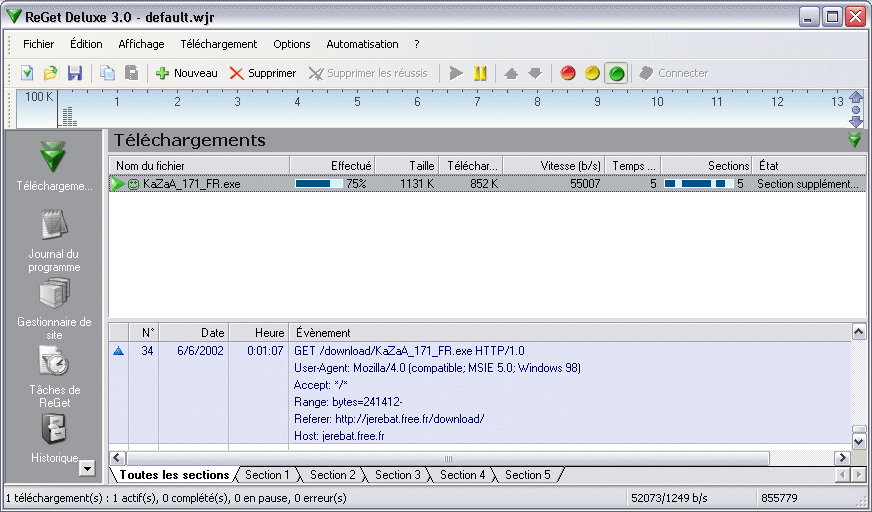Move the download up with the arrow icon
This screenshot has width=872, height=512.
pos(511,73)
